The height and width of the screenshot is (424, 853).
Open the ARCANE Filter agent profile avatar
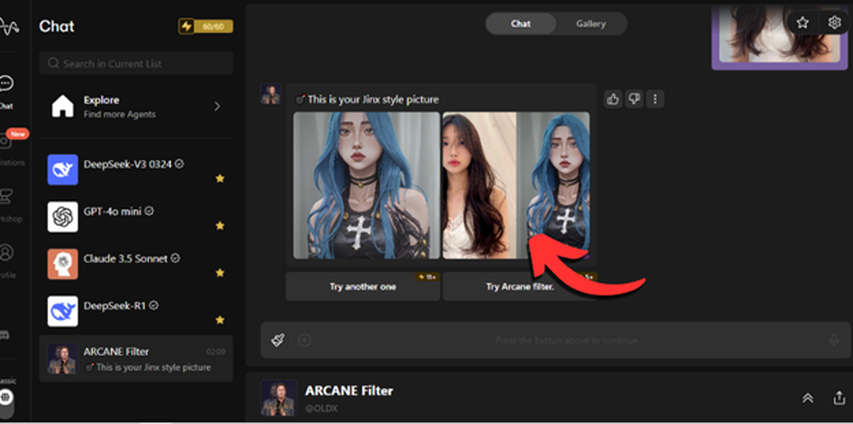(279, 398)
